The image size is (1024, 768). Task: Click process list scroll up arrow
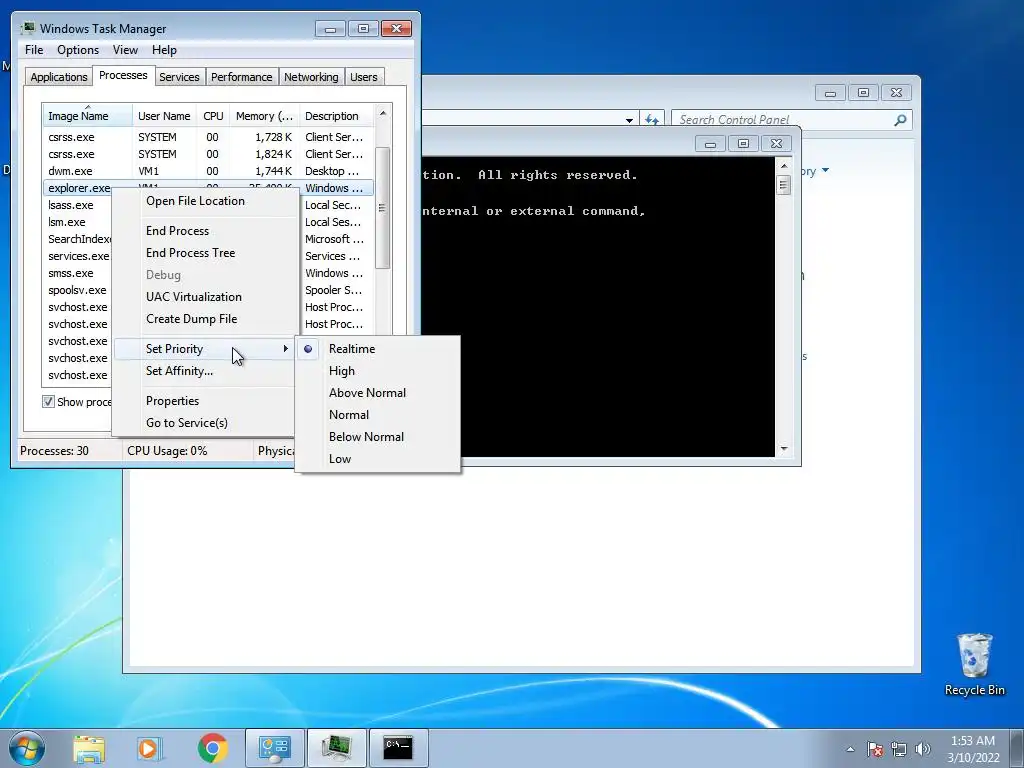tap(383, 113)
